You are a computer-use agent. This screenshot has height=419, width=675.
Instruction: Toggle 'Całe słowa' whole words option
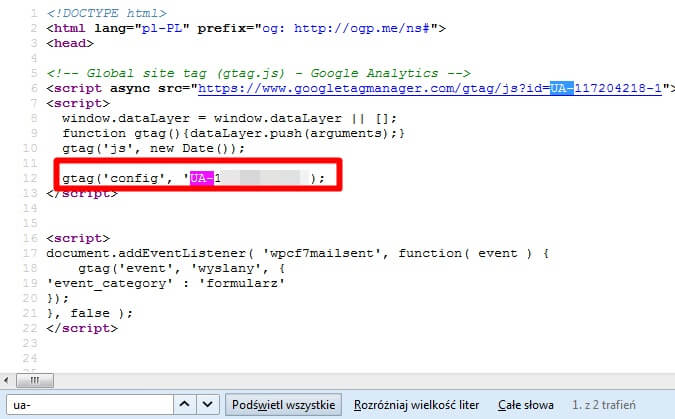click(x=526, y=405)
